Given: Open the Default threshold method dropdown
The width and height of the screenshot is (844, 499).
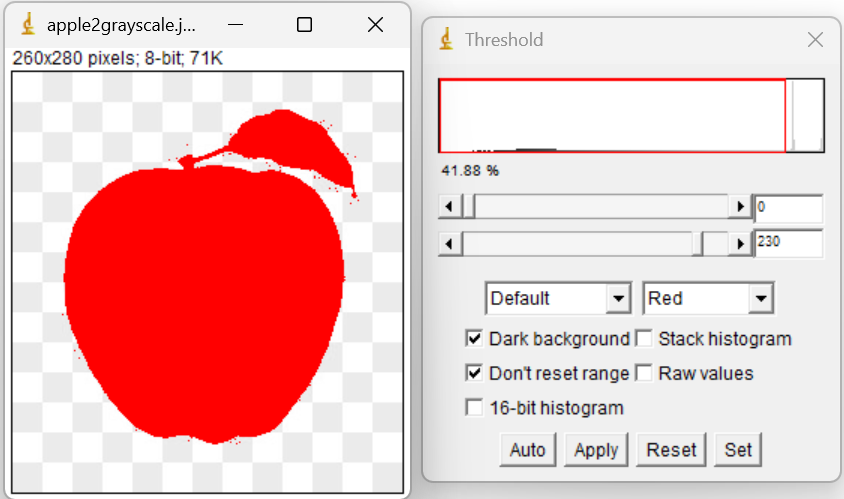Looking at the screenshot, I should [x=558, y=298].
